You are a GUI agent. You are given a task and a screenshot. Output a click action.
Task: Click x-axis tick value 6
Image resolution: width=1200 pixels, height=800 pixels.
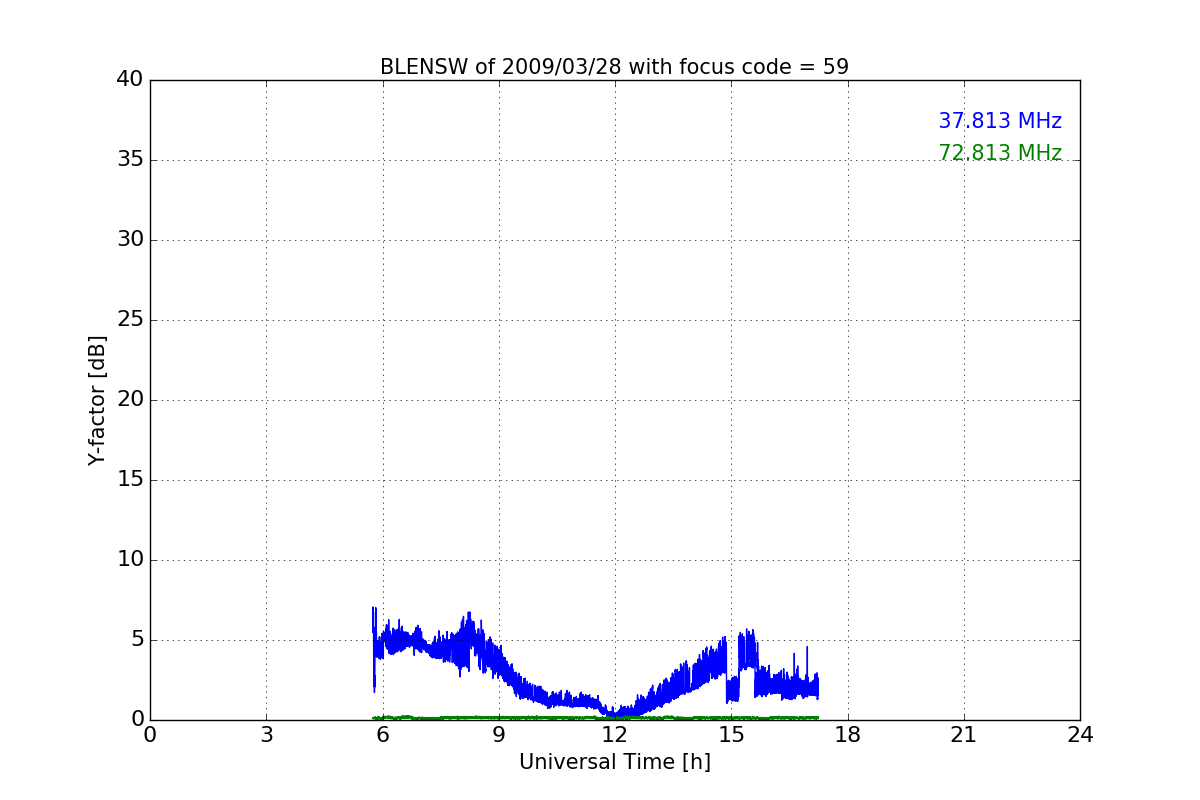pos(382,735)
